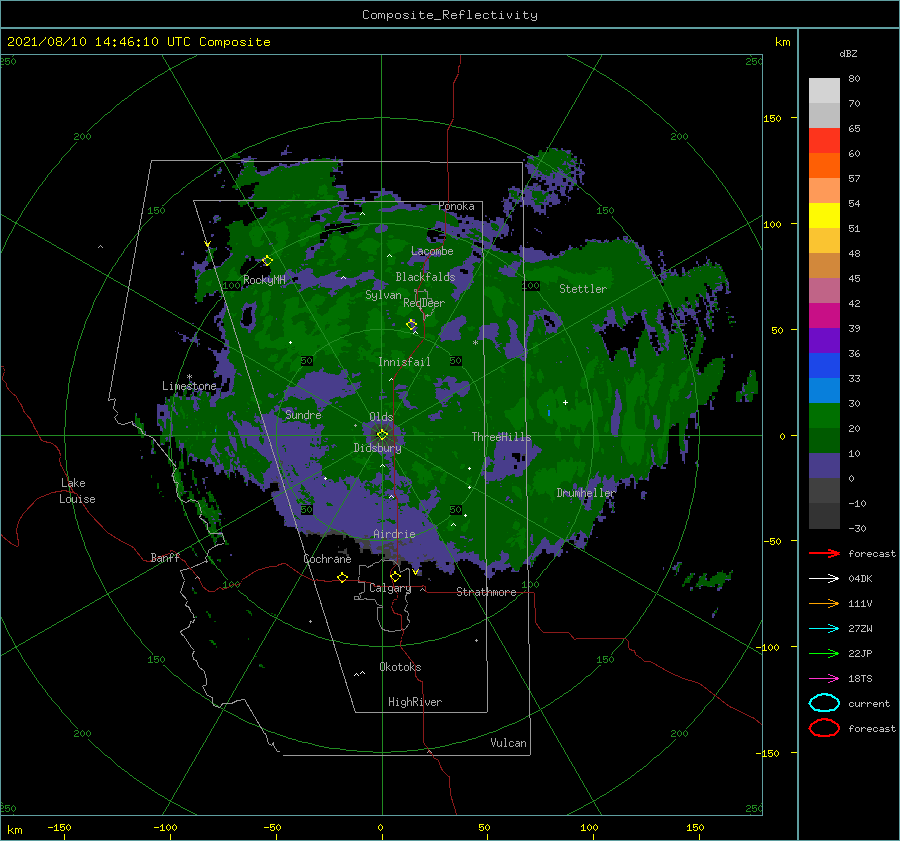Click the red forecast arrow in legend
Viewport: 900px width, 841px height.
click(824, 553)
